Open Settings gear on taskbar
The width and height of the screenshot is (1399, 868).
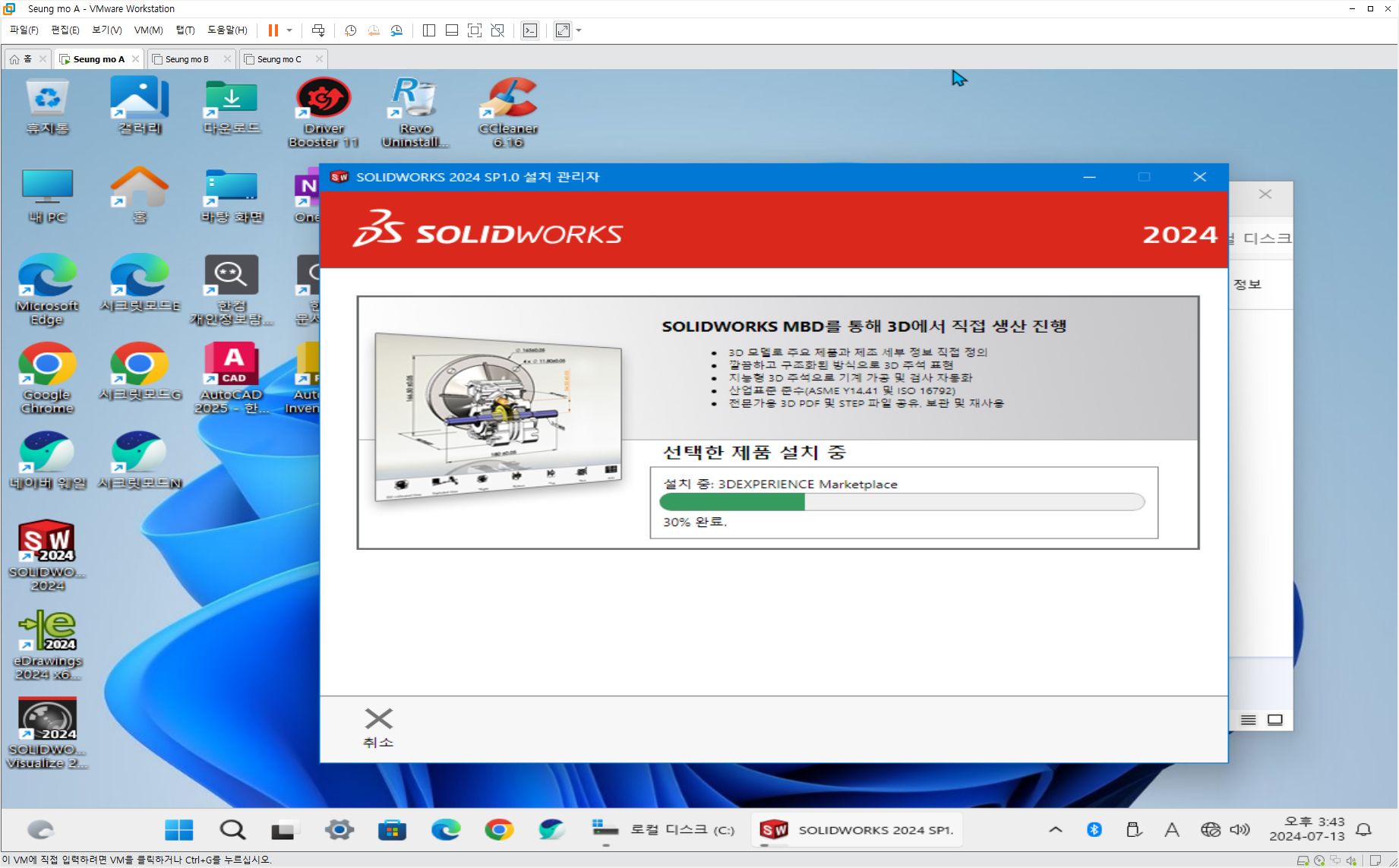[x=339, y=830]
